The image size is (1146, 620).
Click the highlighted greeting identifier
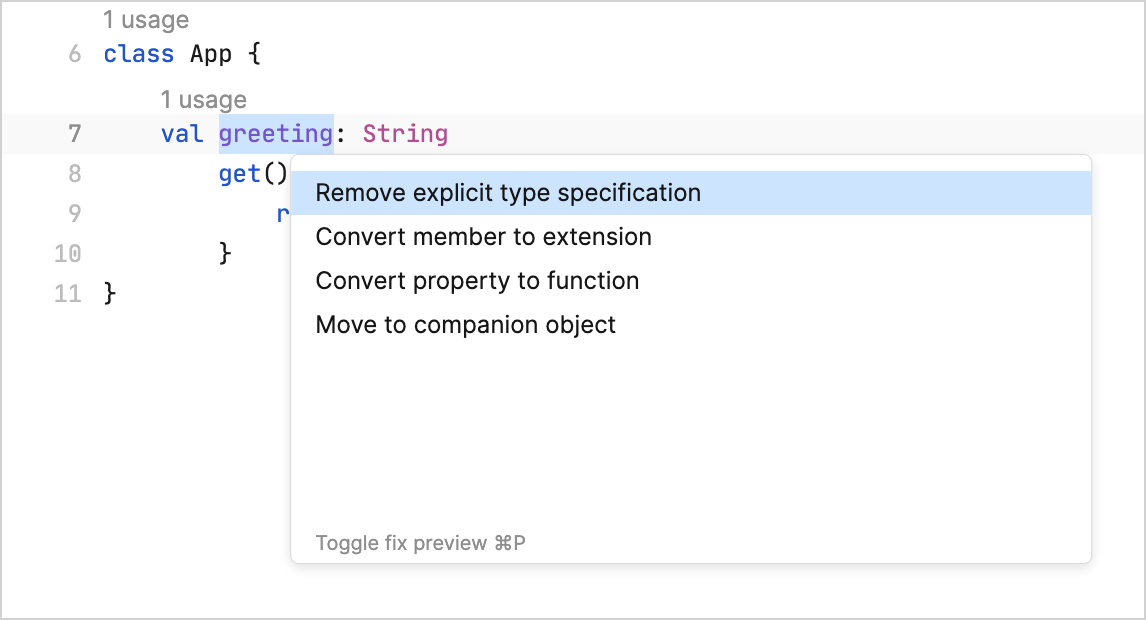(275, 134)
